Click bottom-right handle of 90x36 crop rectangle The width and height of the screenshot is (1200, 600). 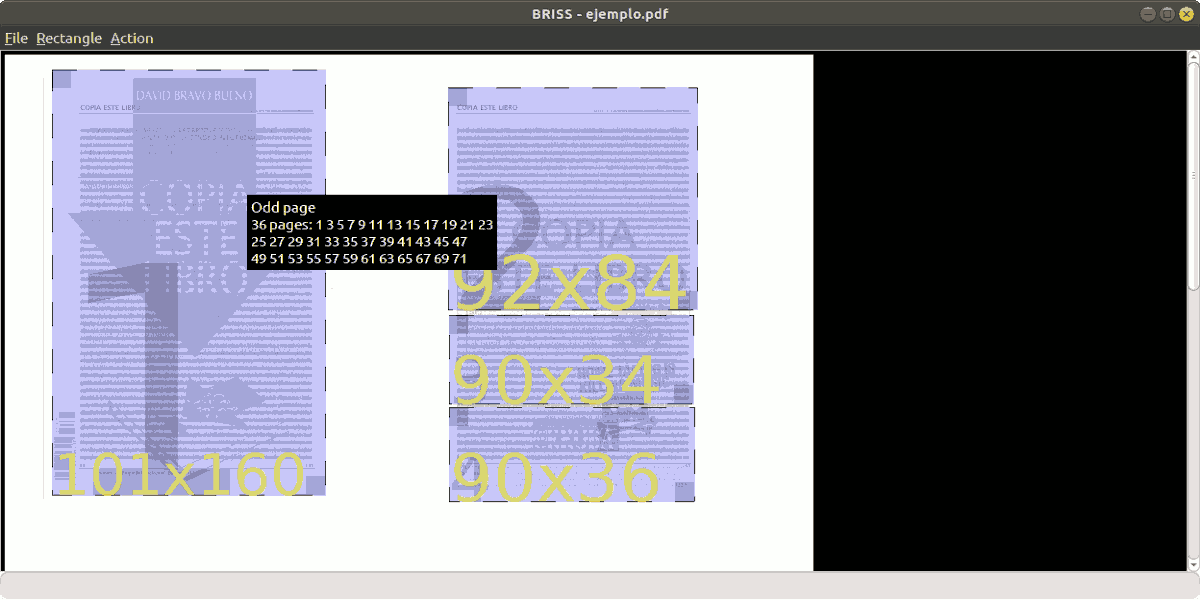pos(685,492)
